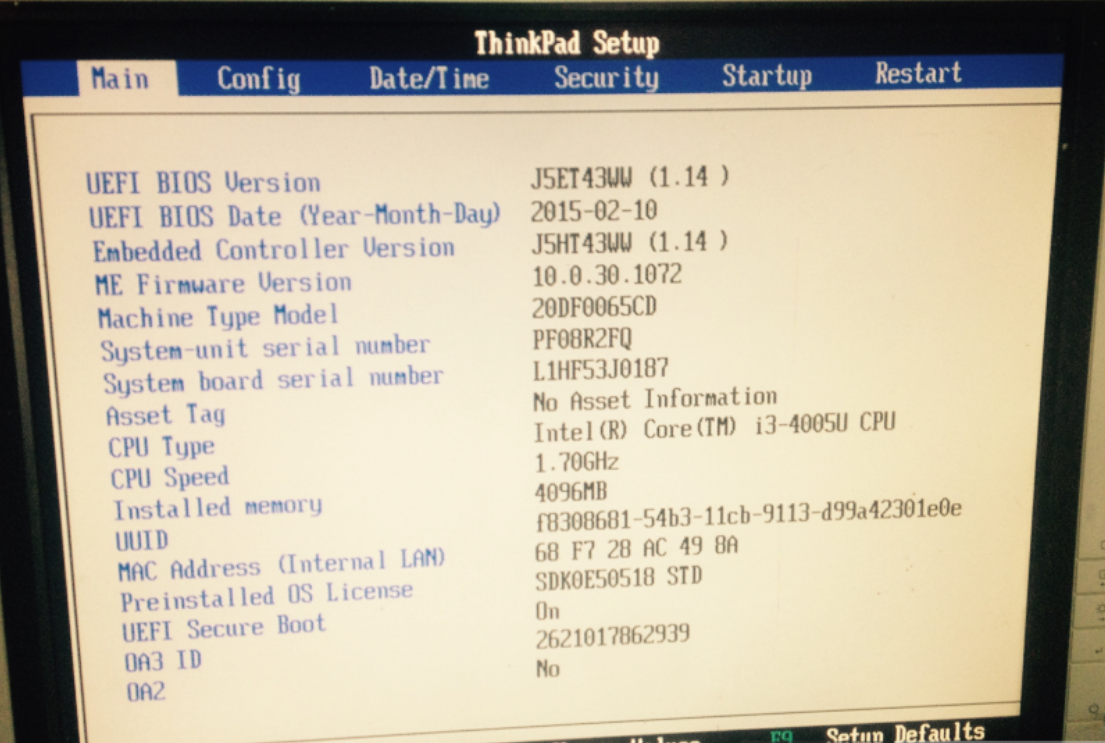Click the CPU Speed label

(x=170, y=477)
